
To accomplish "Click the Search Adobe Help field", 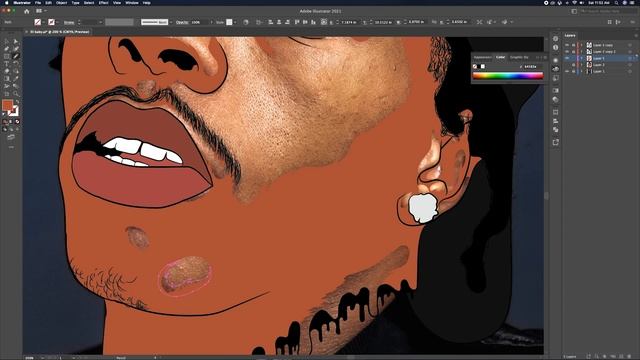I will [608, 11].
